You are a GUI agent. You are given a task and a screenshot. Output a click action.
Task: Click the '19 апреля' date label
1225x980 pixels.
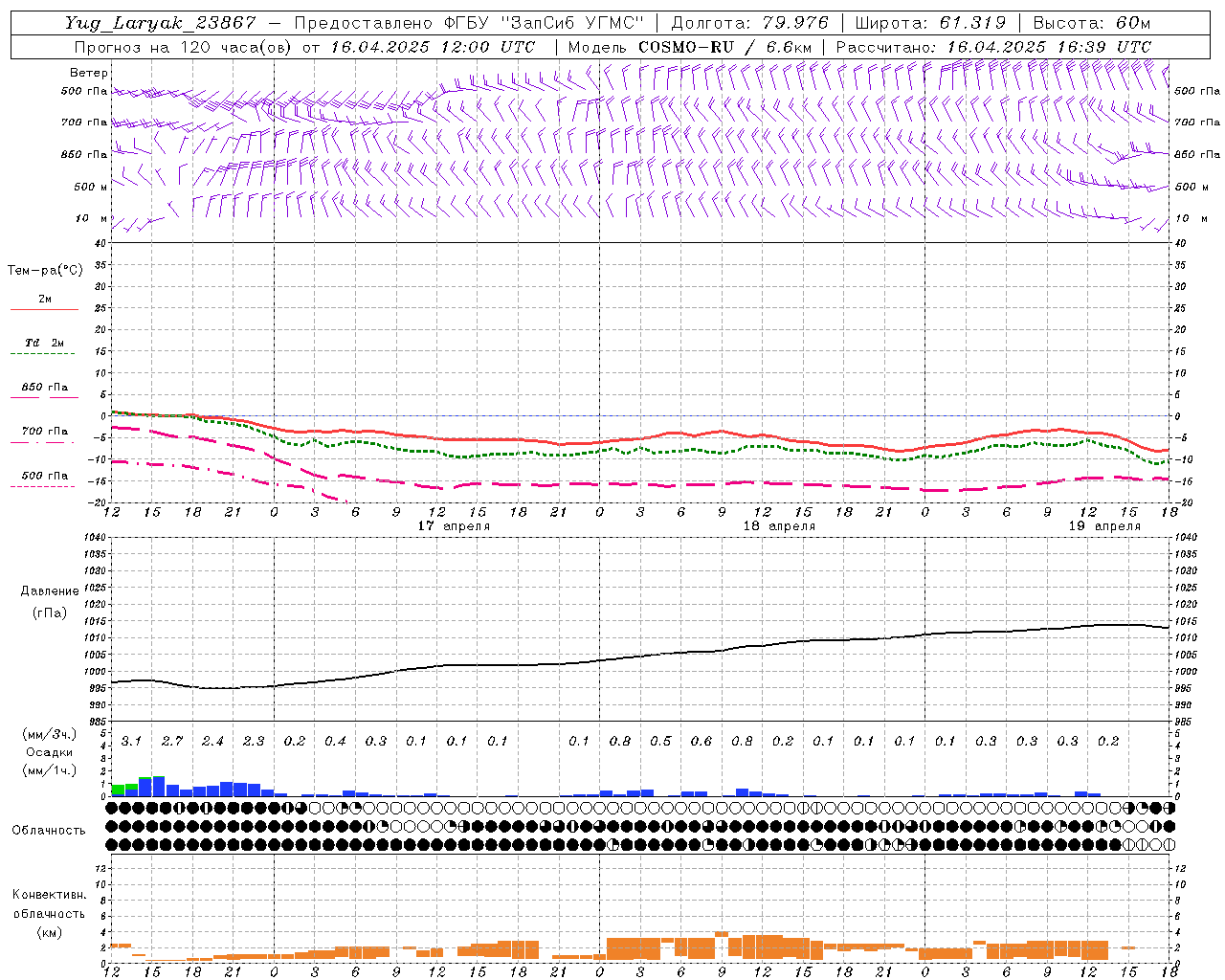tap(1104, 526)
